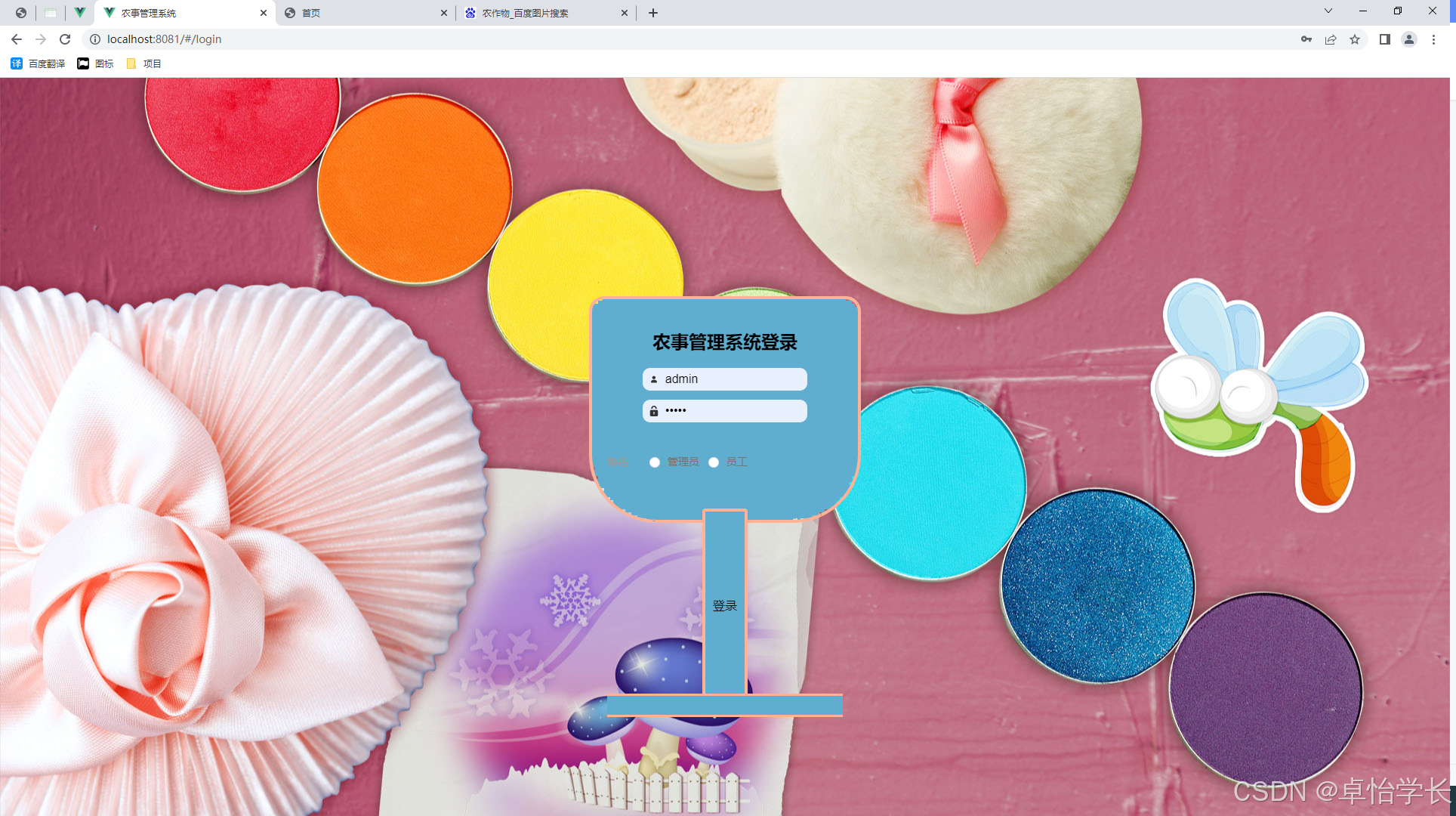Screen dimensions: 1456x816
Task: Open new tab with plus icon
Action: tap(653, 13)
